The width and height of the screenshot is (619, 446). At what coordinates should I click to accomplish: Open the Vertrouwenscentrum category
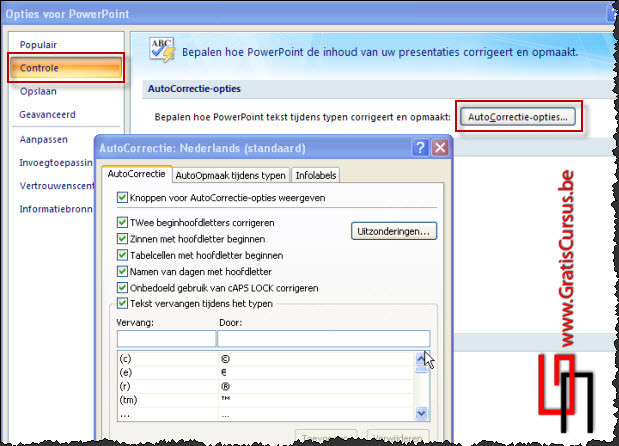click(x=57, y=186)
